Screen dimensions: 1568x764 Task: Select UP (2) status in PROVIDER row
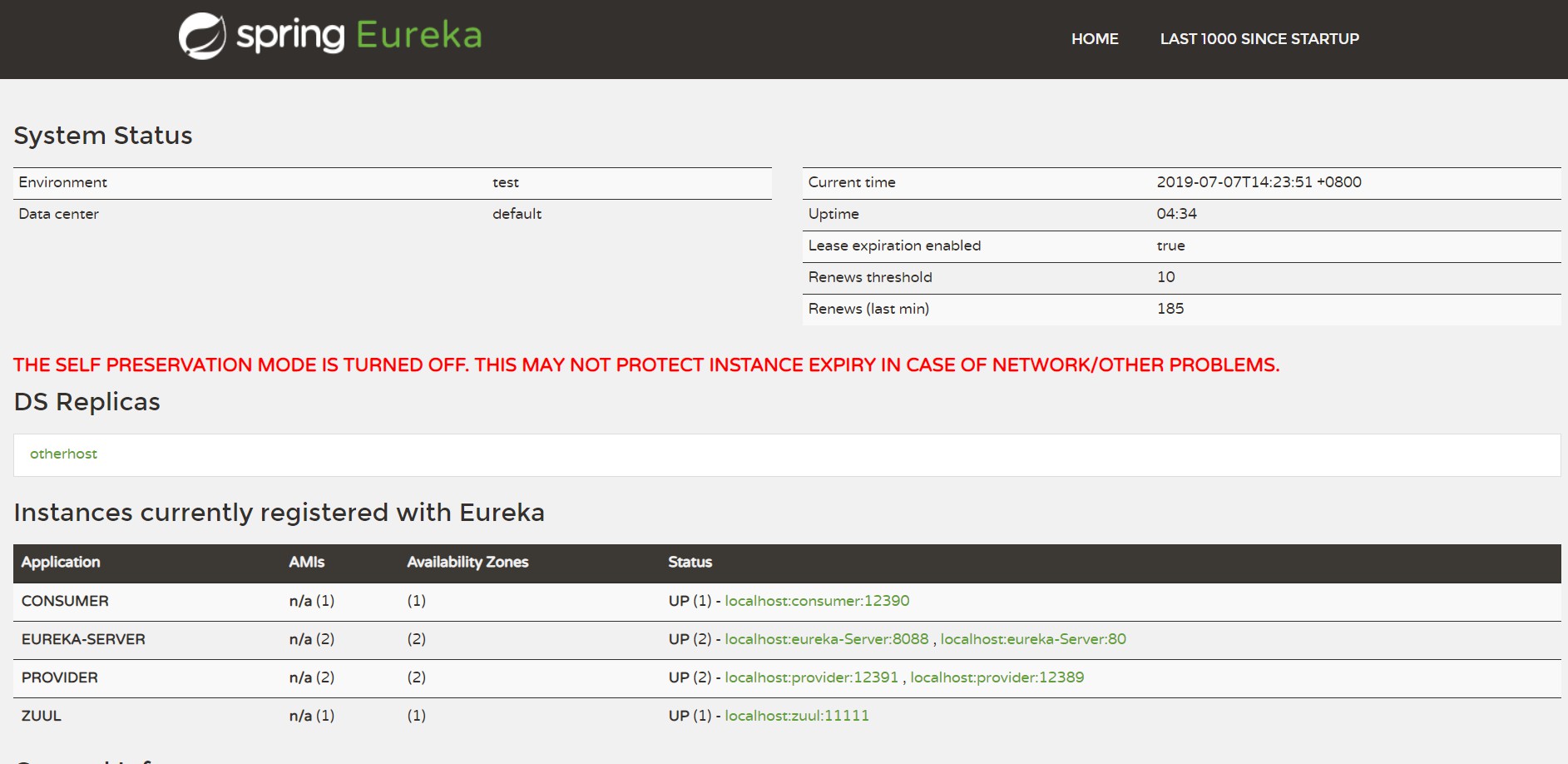coord(690,677)
